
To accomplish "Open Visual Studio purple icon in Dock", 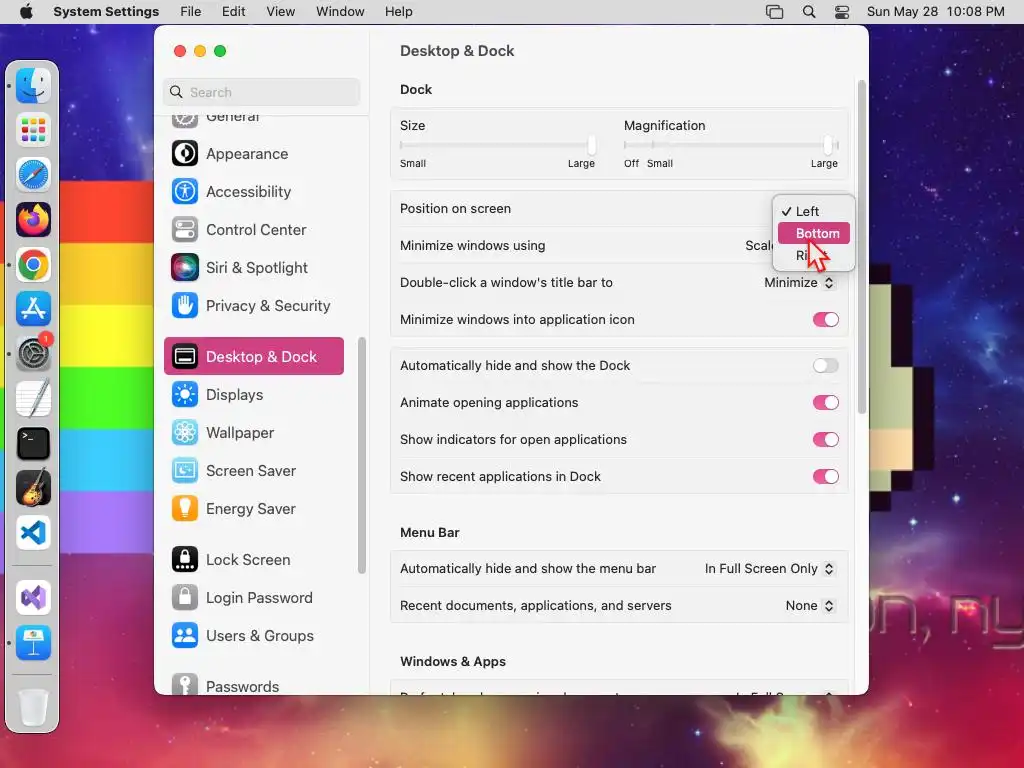I will point(33,598).
